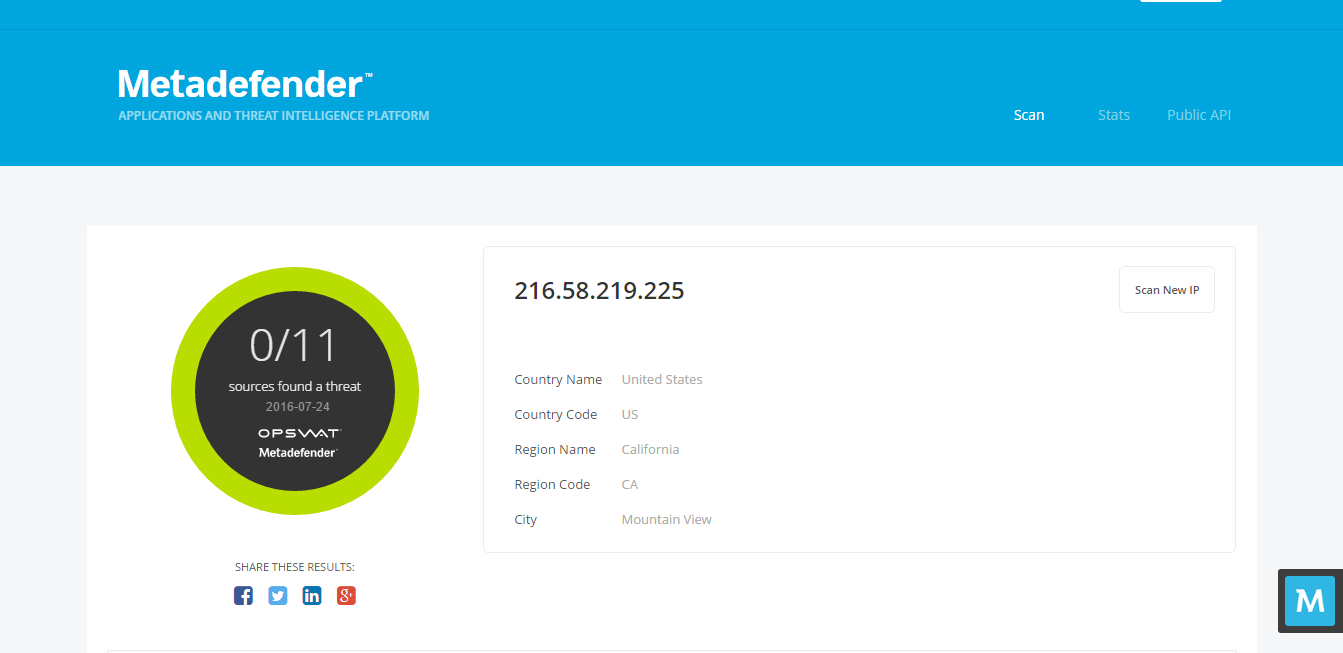1343x653 pixels.
Task: Click the Scan New IP button
Action: coord(1167,290)
